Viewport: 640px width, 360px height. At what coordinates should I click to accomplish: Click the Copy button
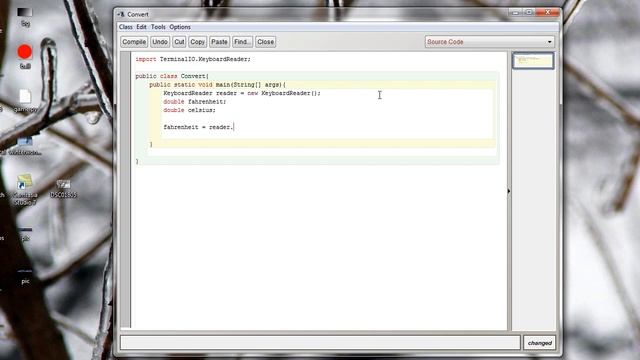198,42
